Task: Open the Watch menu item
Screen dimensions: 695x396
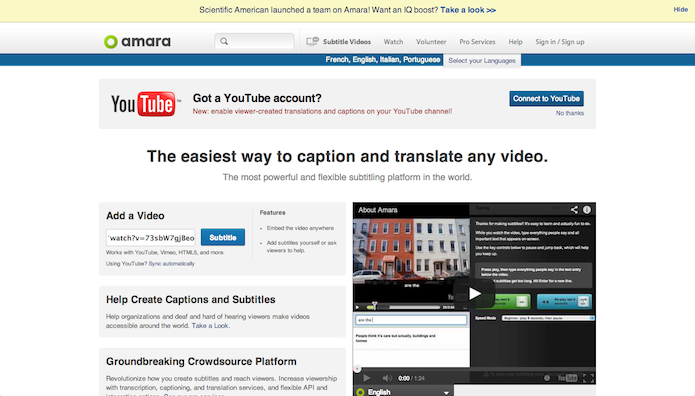Action: pyautogui.click(x=393, y=42)
